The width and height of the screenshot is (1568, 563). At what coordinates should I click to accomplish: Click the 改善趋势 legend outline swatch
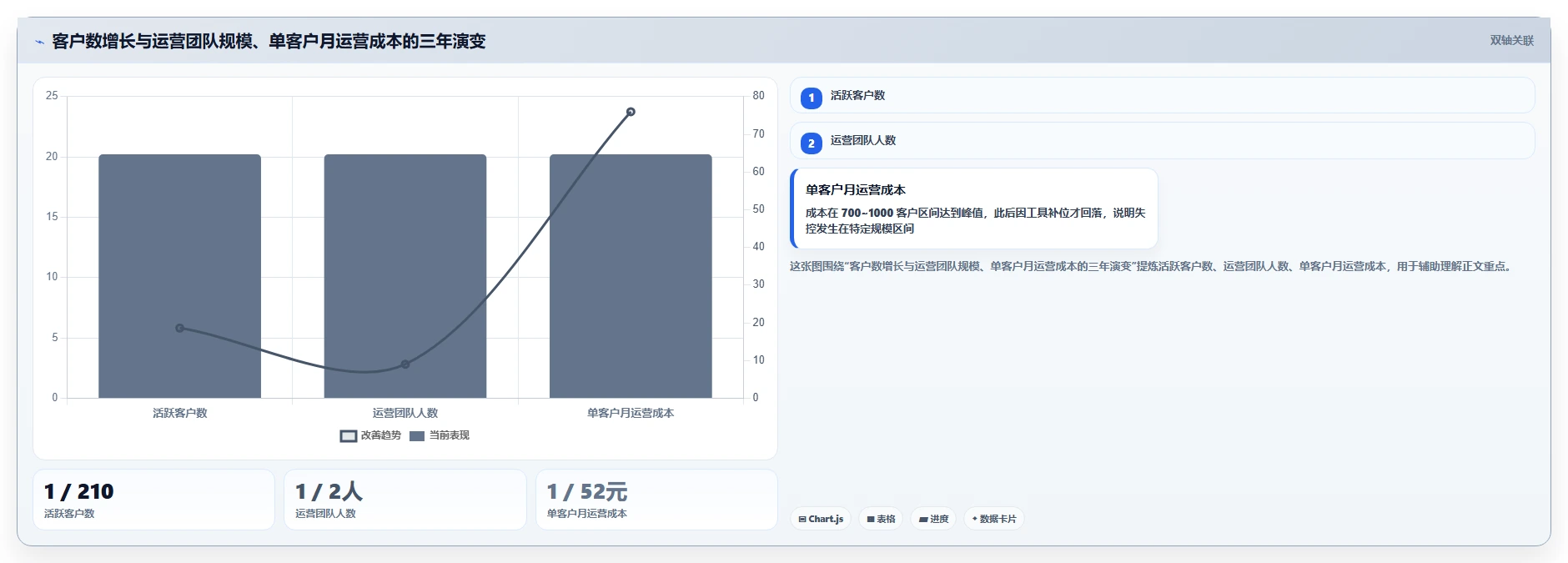click(349, 435)
